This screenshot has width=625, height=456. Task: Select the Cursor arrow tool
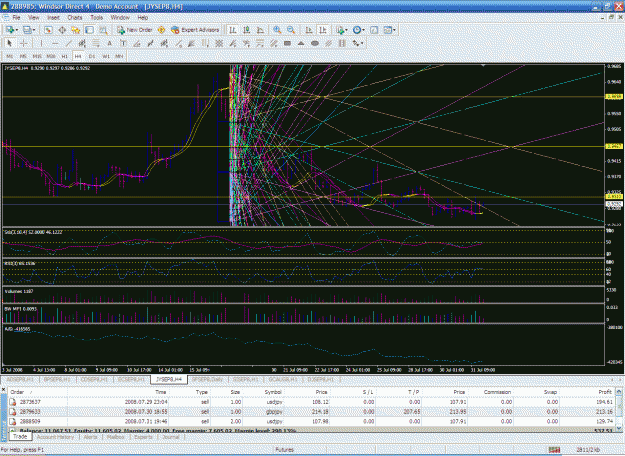pos(10,43)
